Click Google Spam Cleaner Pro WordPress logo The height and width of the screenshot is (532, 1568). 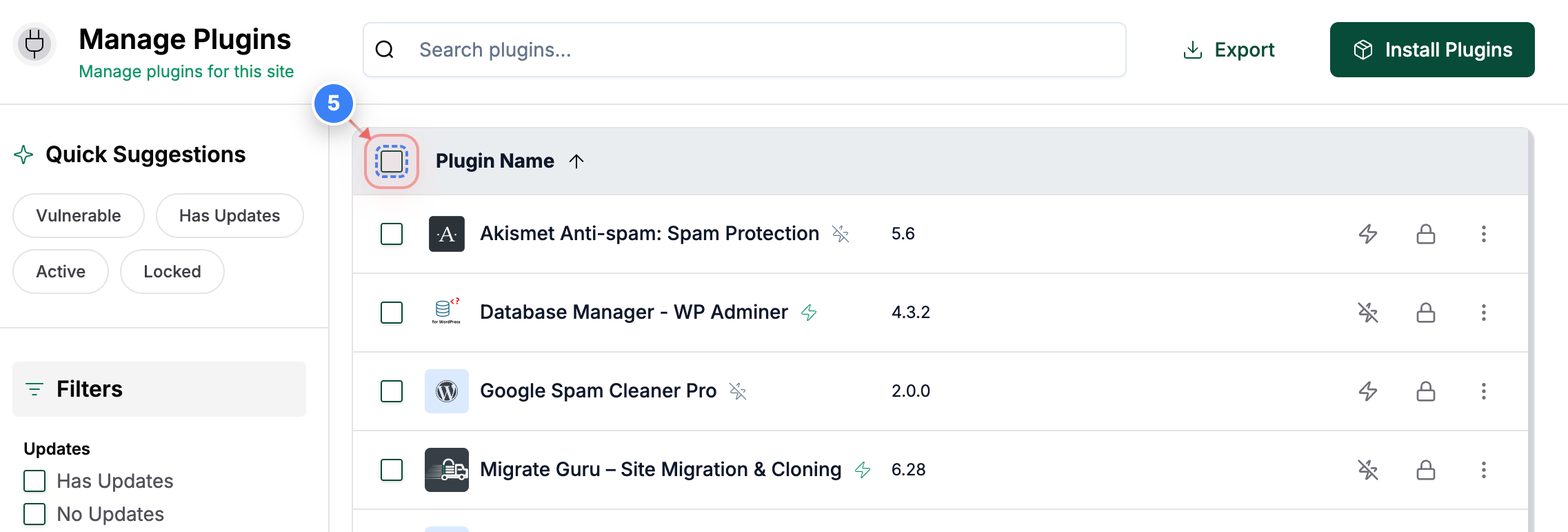(447, 391)
